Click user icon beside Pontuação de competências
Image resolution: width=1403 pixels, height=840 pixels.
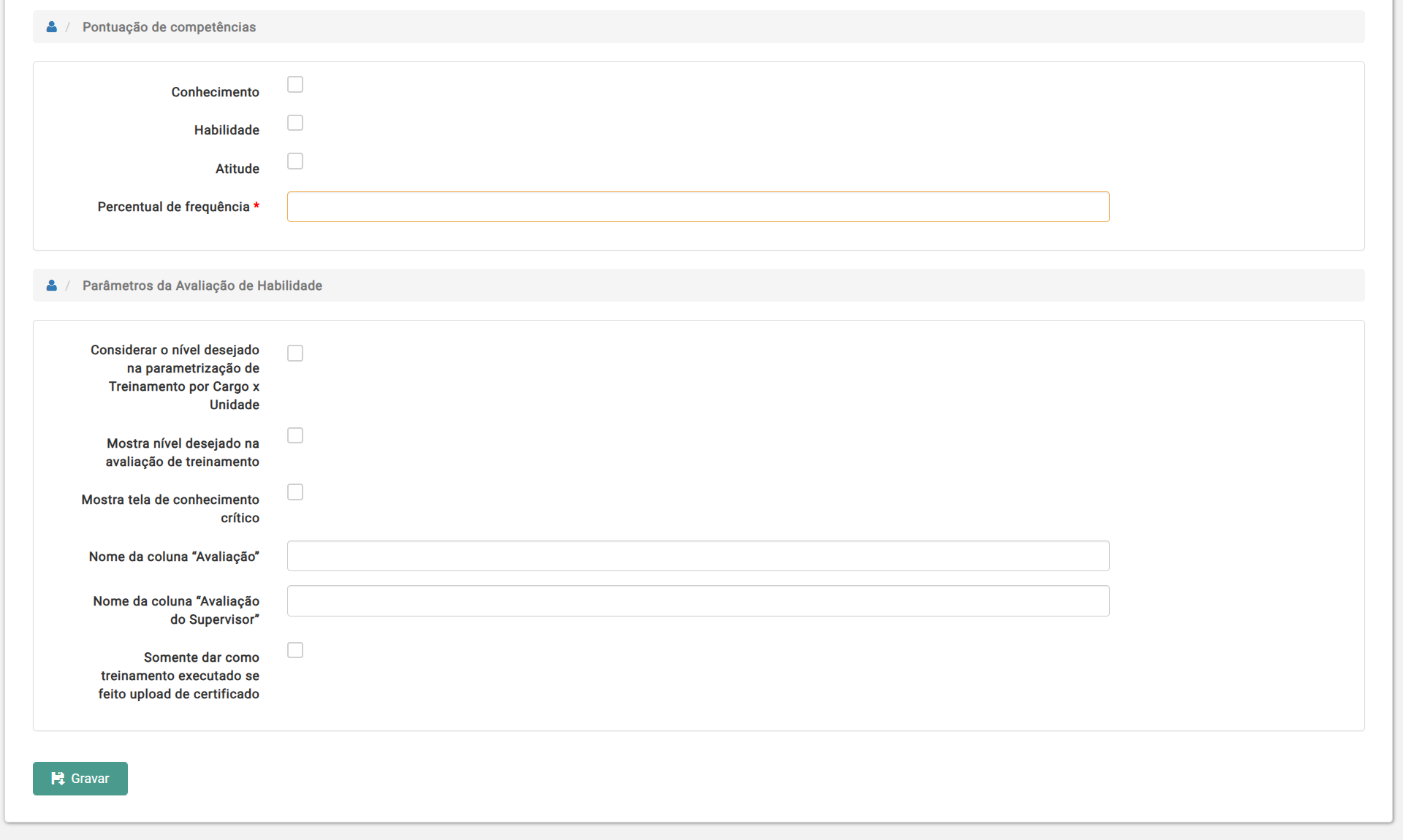coord(51,27)
